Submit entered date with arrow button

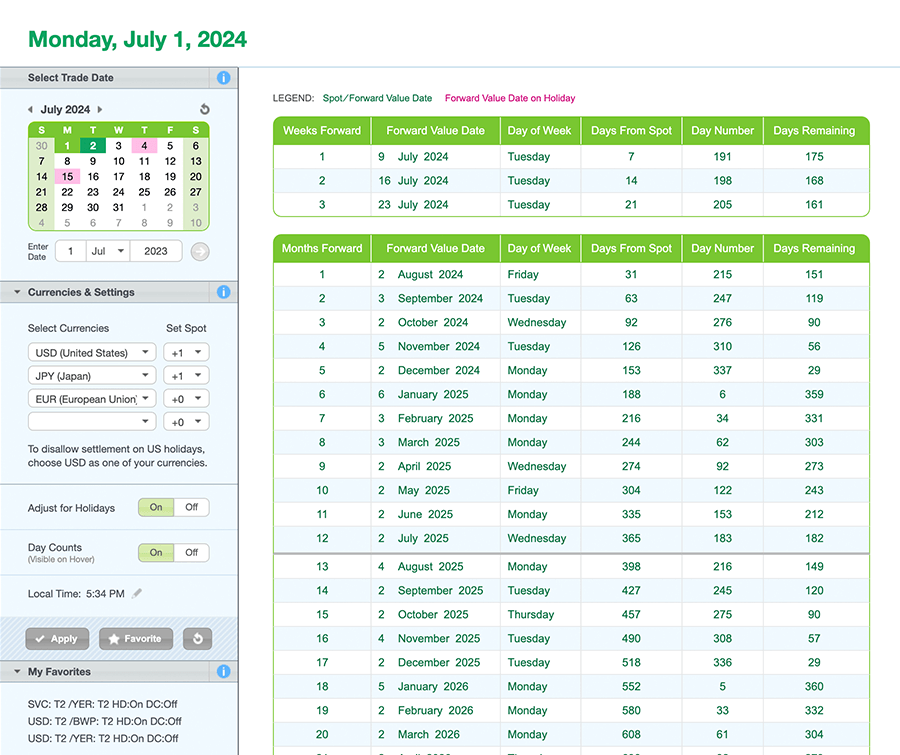point(200,251)
